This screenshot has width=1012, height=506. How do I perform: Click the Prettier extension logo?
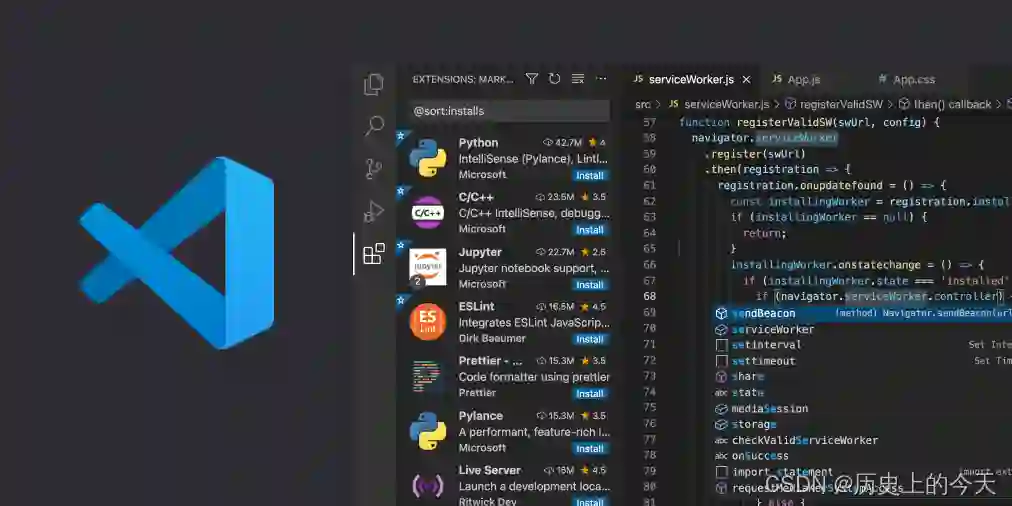[427, 376]
